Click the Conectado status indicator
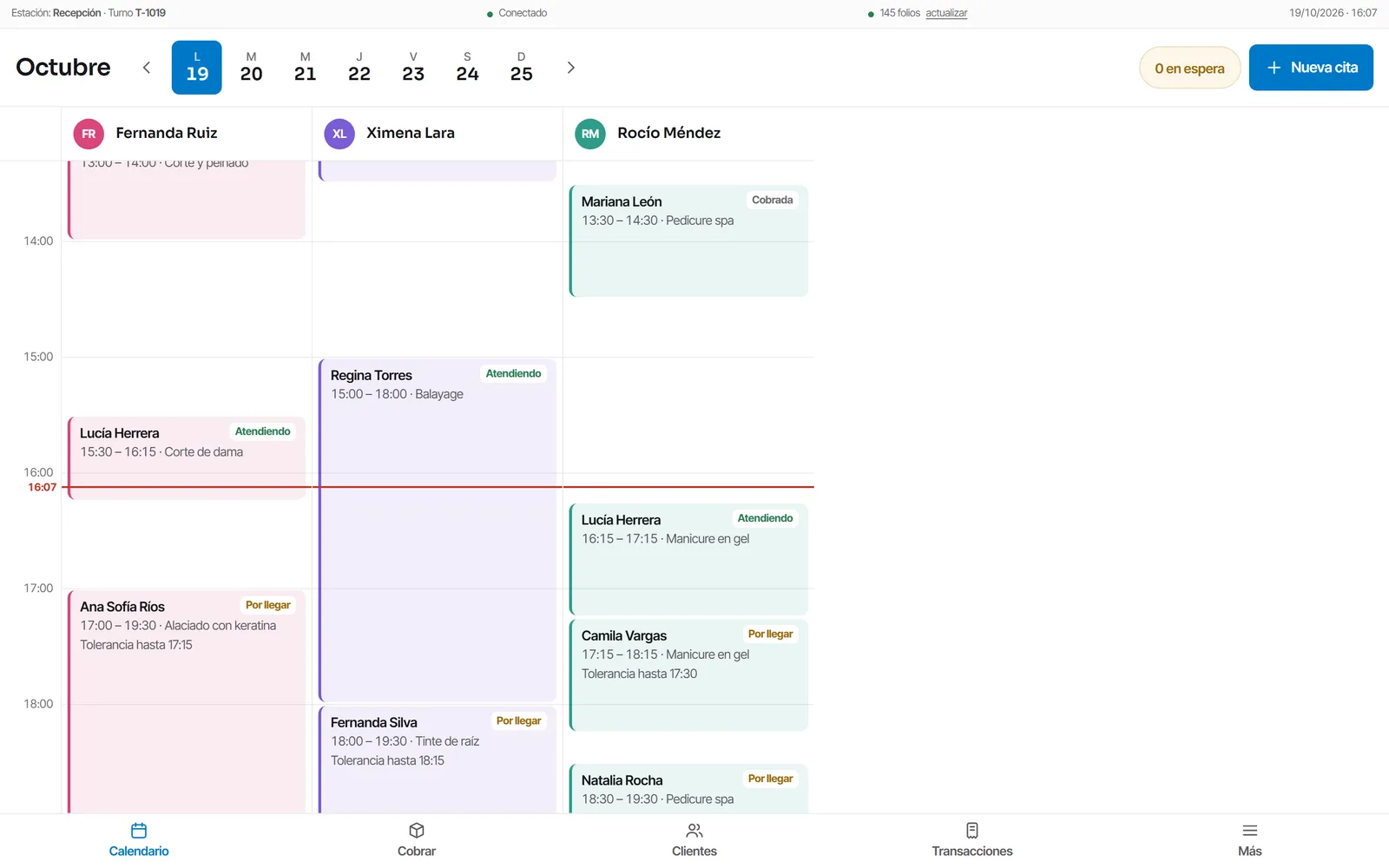The height and width of the screenshot is (868, 1389). click(x=517, y=13)
